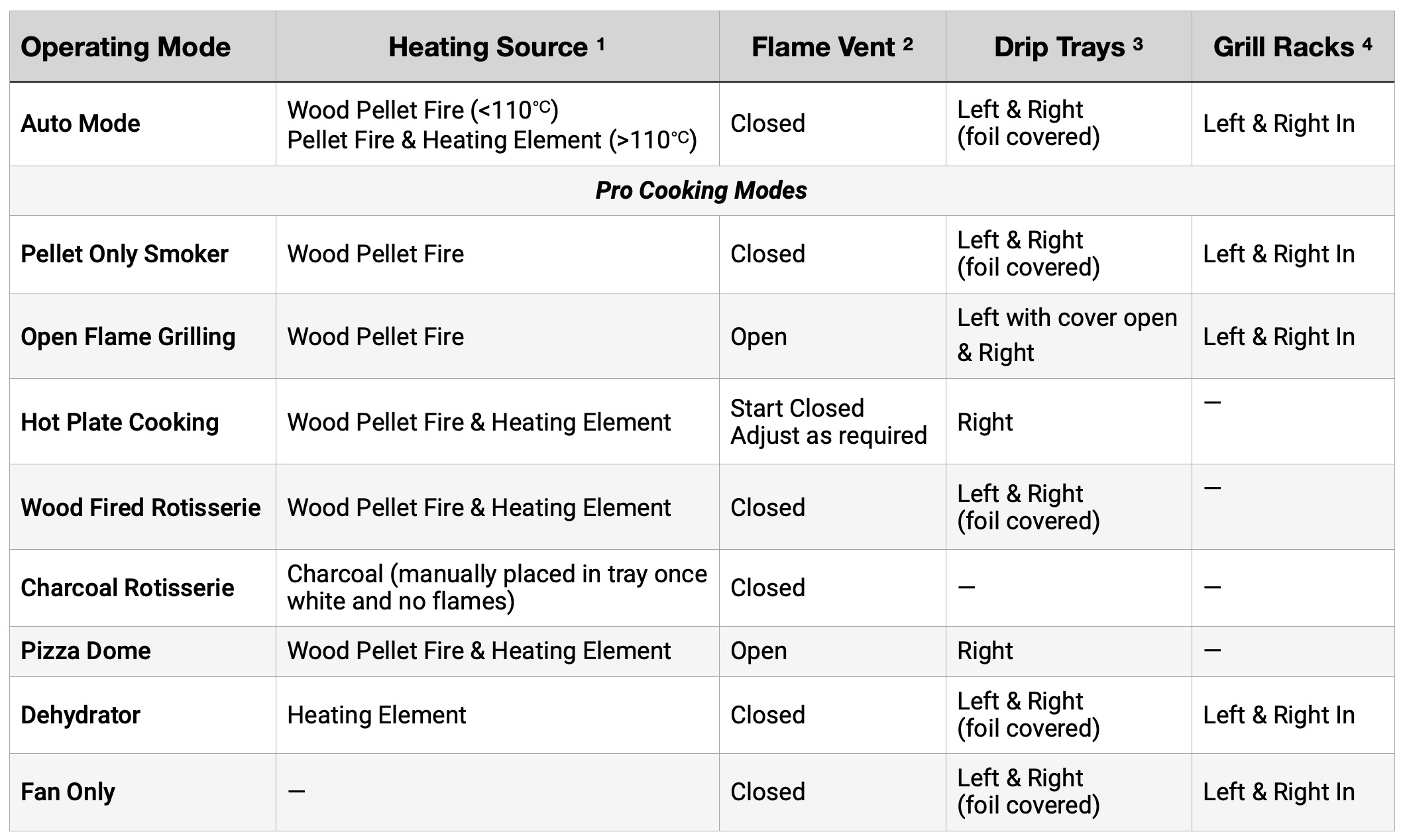Click the charcoal manually placed heating source cell
This screenshot has width=1405, height=840.
(x=496, y=588)
